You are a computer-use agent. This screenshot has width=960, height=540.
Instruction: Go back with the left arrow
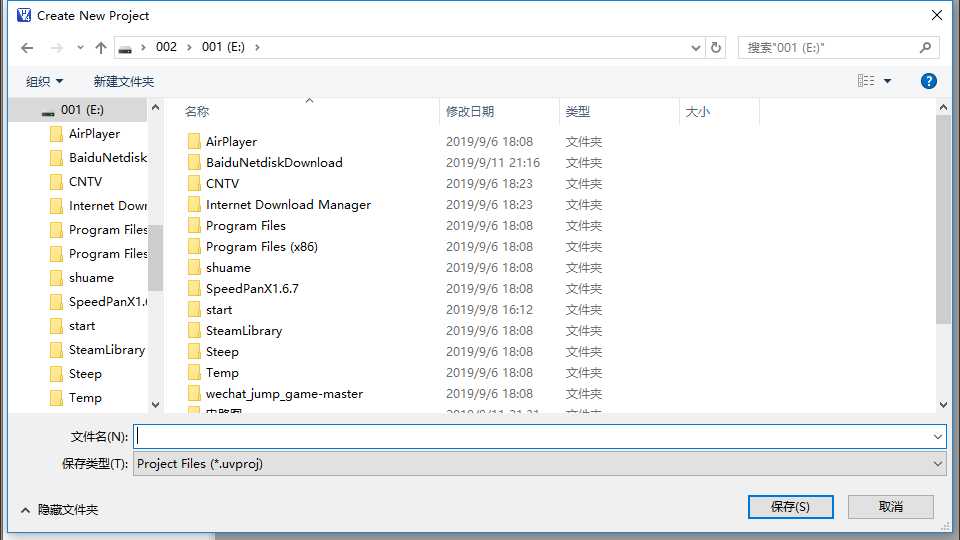tap(27, 48)
